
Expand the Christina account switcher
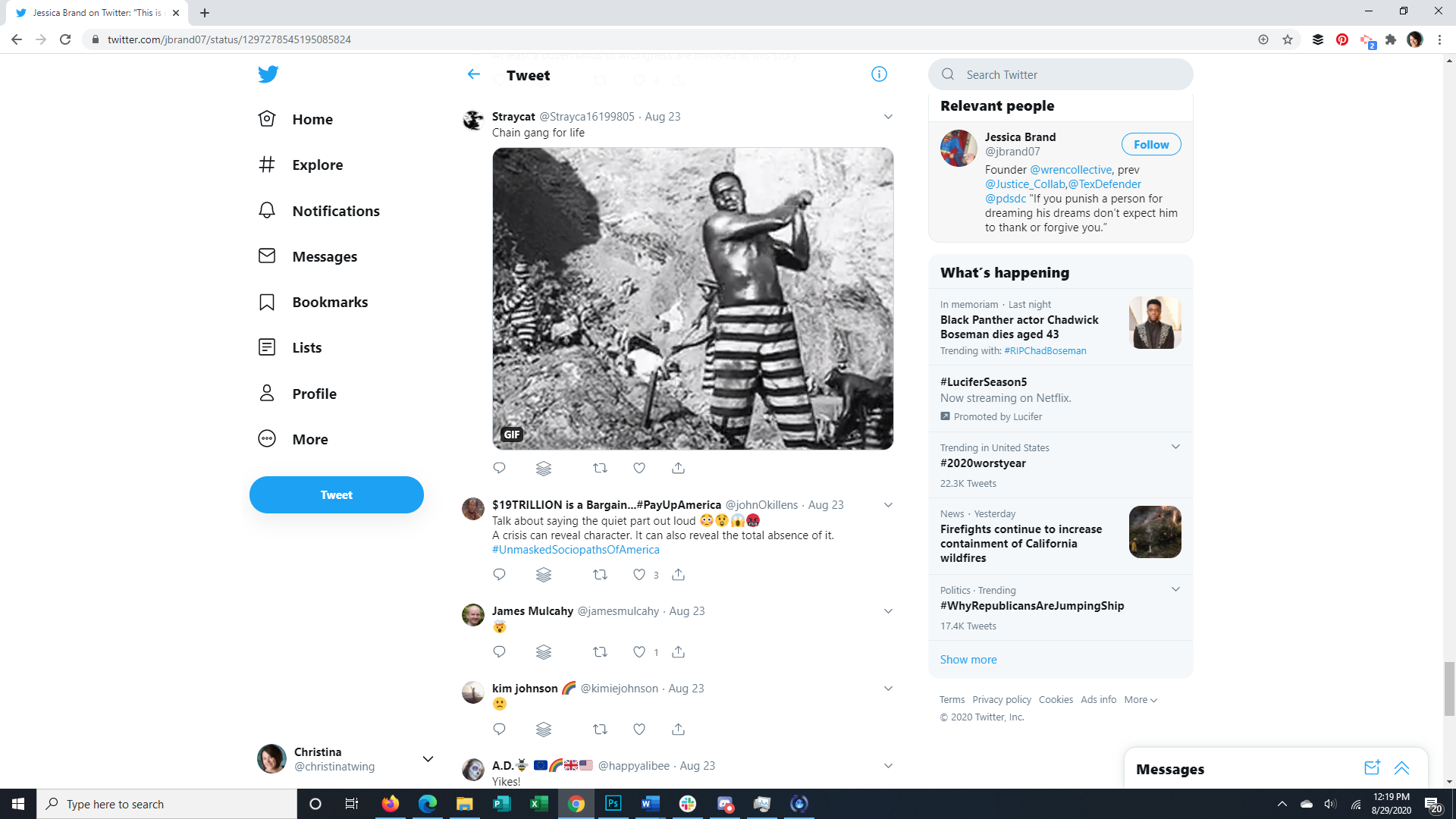pos(428,759)
